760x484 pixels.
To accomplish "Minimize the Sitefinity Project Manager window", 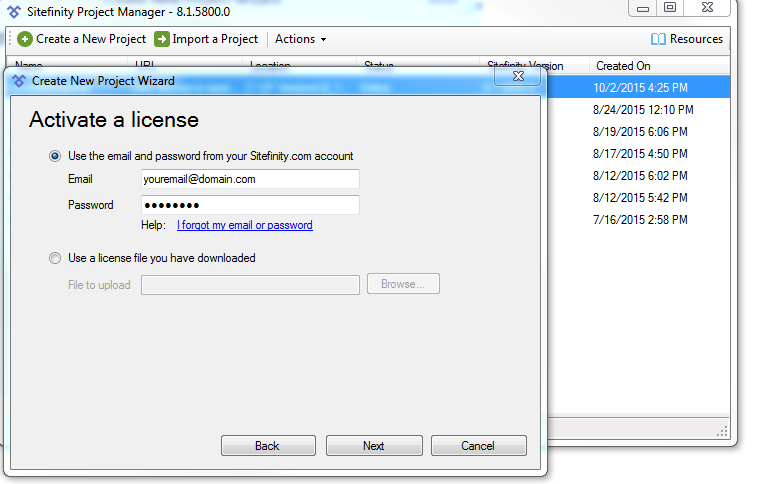I will click(x=643, y=8).
